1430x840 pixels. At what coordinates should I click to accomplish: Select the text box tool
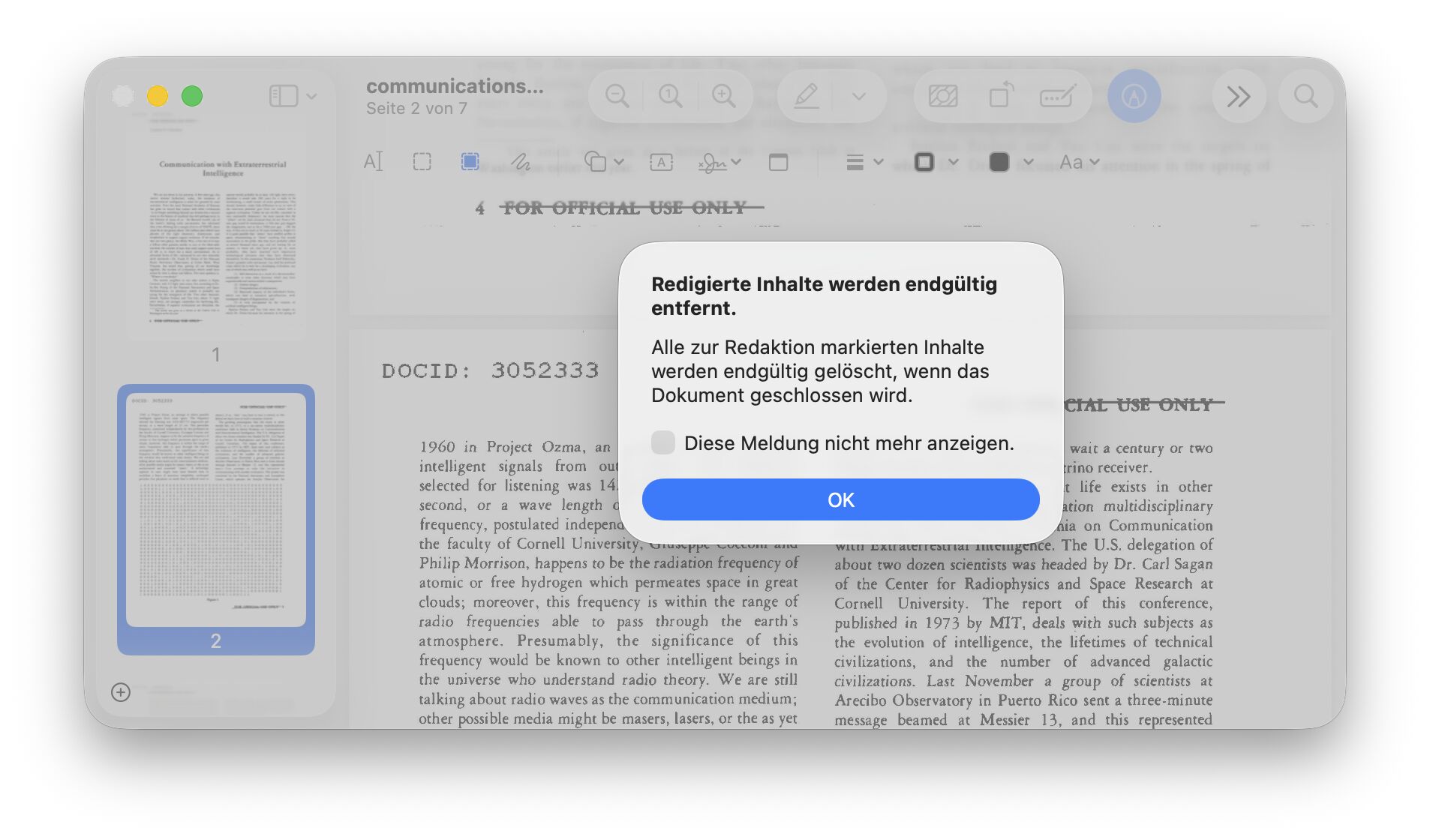pyautogui.click(x=661, y=162)
